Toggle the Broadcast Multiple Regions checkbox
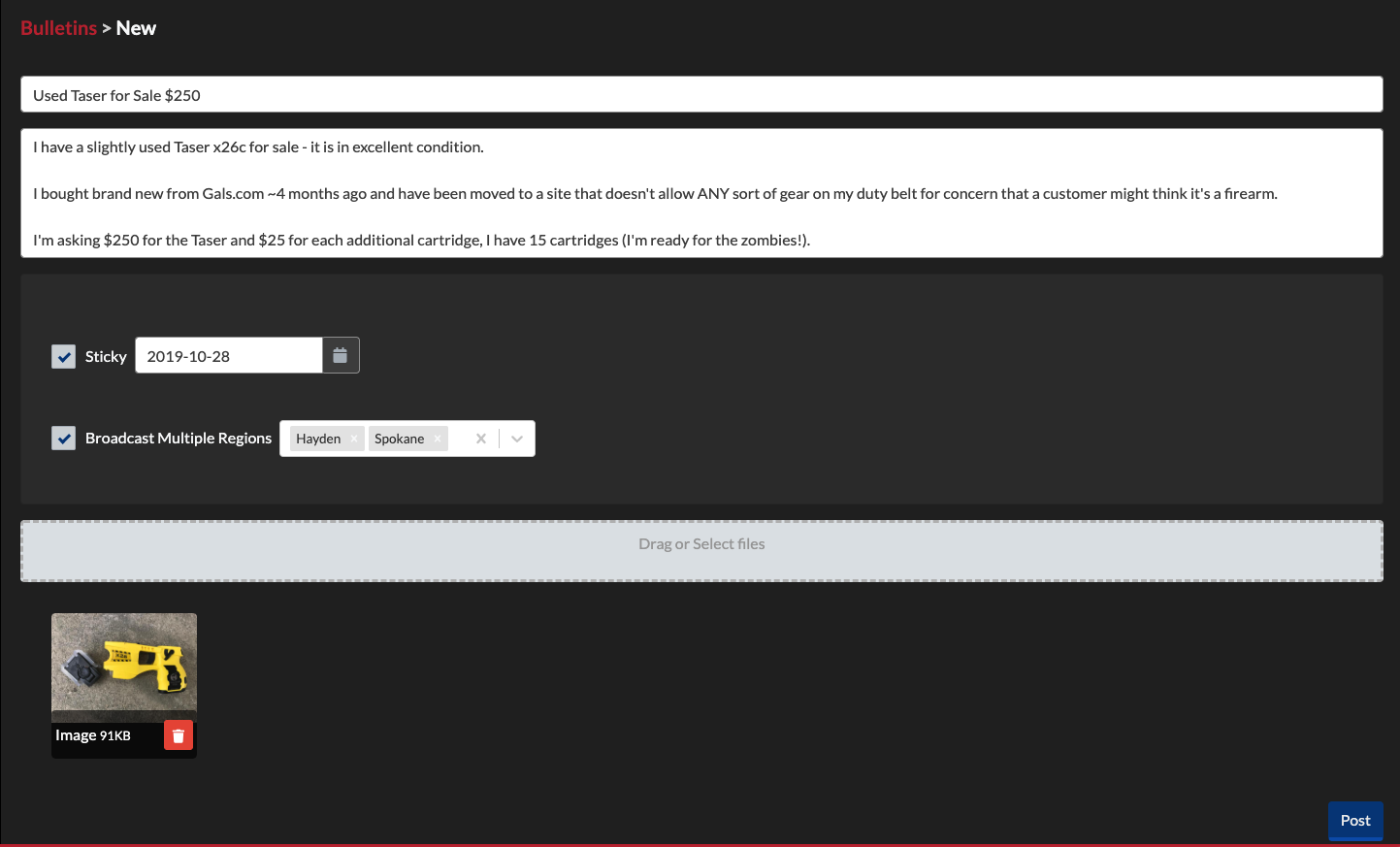Viewport: 1400px width, 847px height. point(63,438)
